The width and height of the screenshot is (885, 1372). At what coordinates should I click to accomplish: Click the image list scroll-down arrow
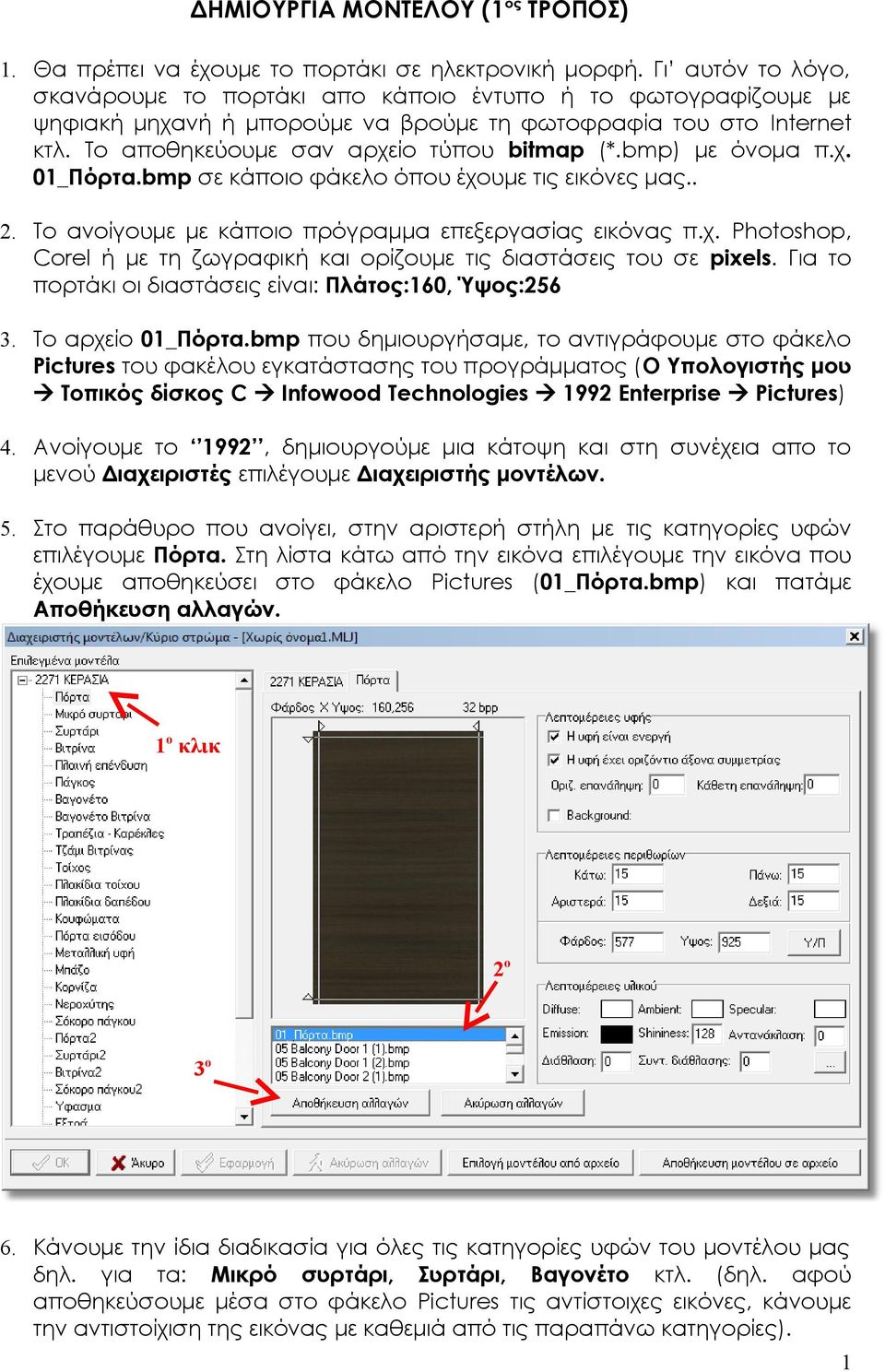click(x=515, y=1074)
